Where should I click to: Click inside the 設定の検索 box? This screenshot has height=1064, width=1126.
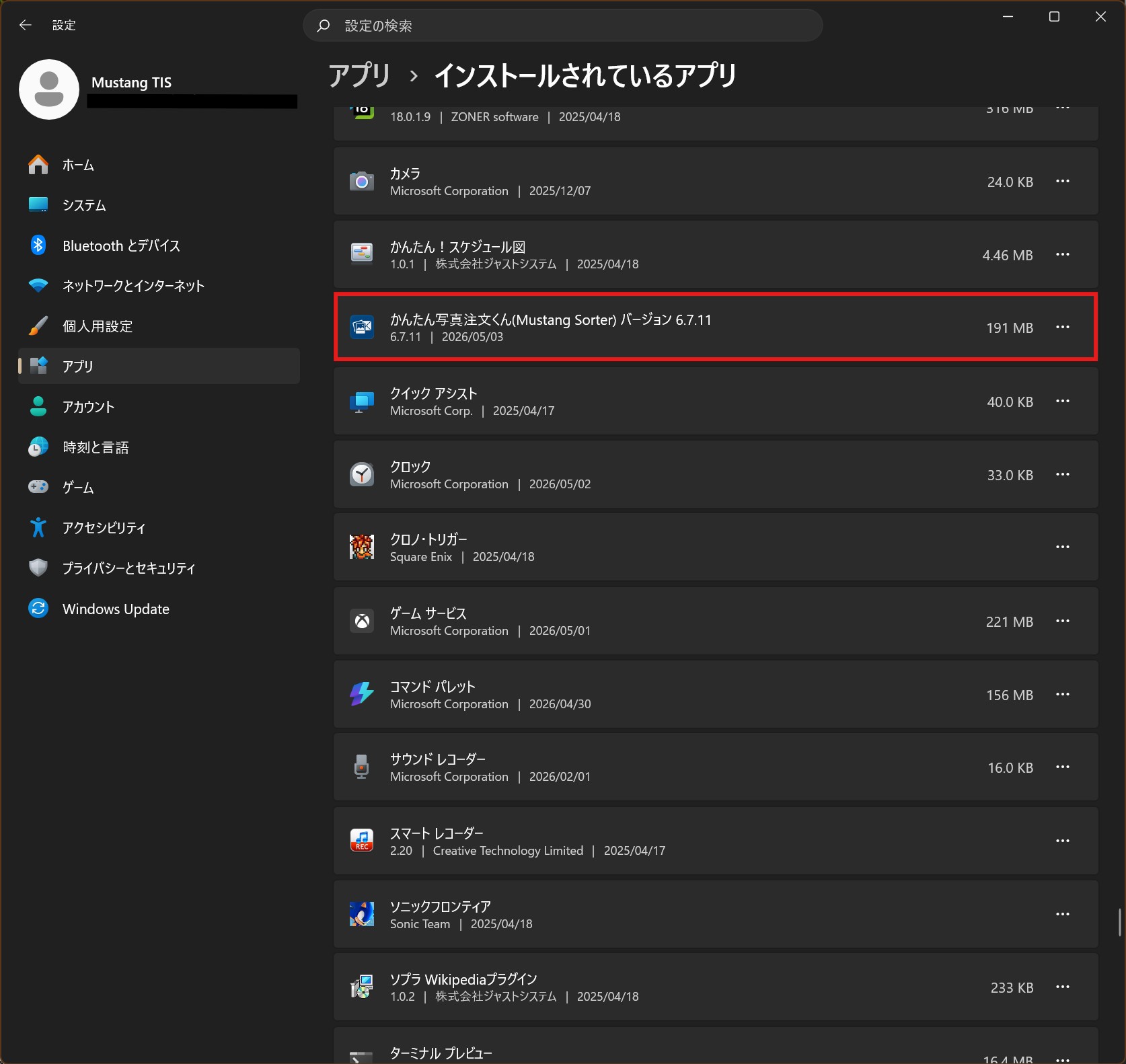pyautogui.click(x=563, y=26)
